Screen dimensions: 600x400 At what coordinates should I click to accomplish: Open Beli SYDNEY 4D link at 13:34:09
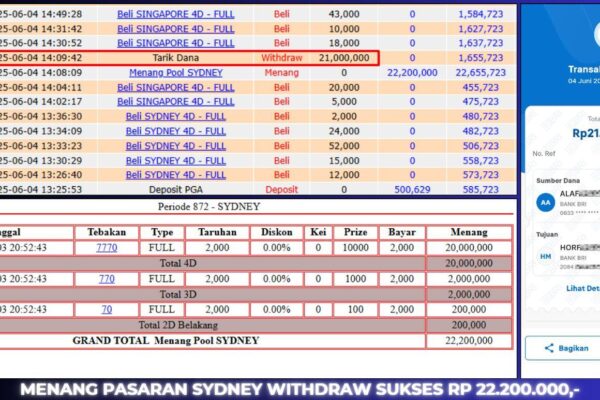point(176,131)
